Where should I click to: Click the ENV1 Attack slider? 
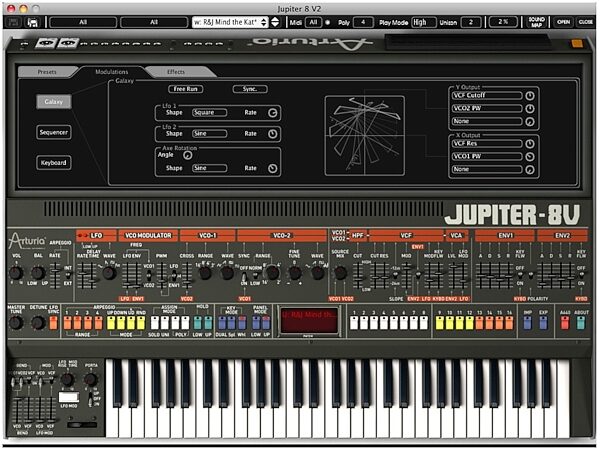(x=480, y=276)
